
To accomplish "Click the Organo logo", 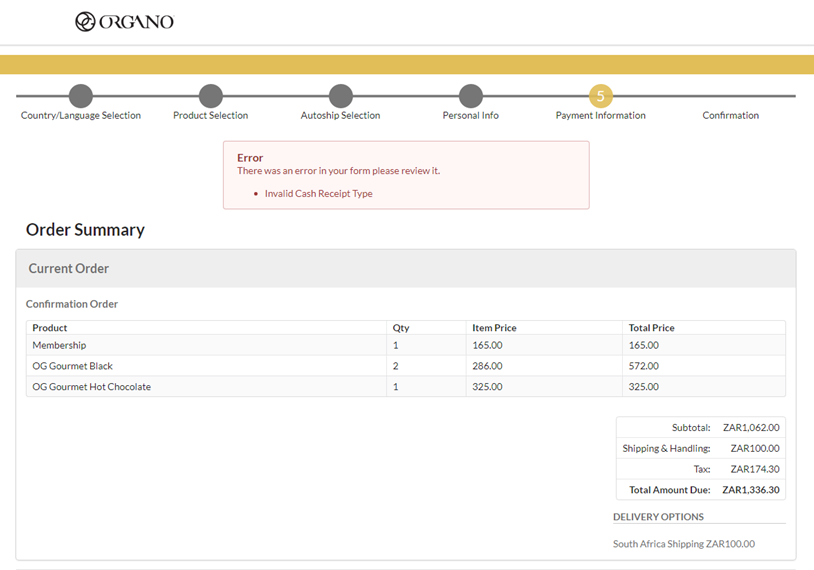I will (125, 22).
